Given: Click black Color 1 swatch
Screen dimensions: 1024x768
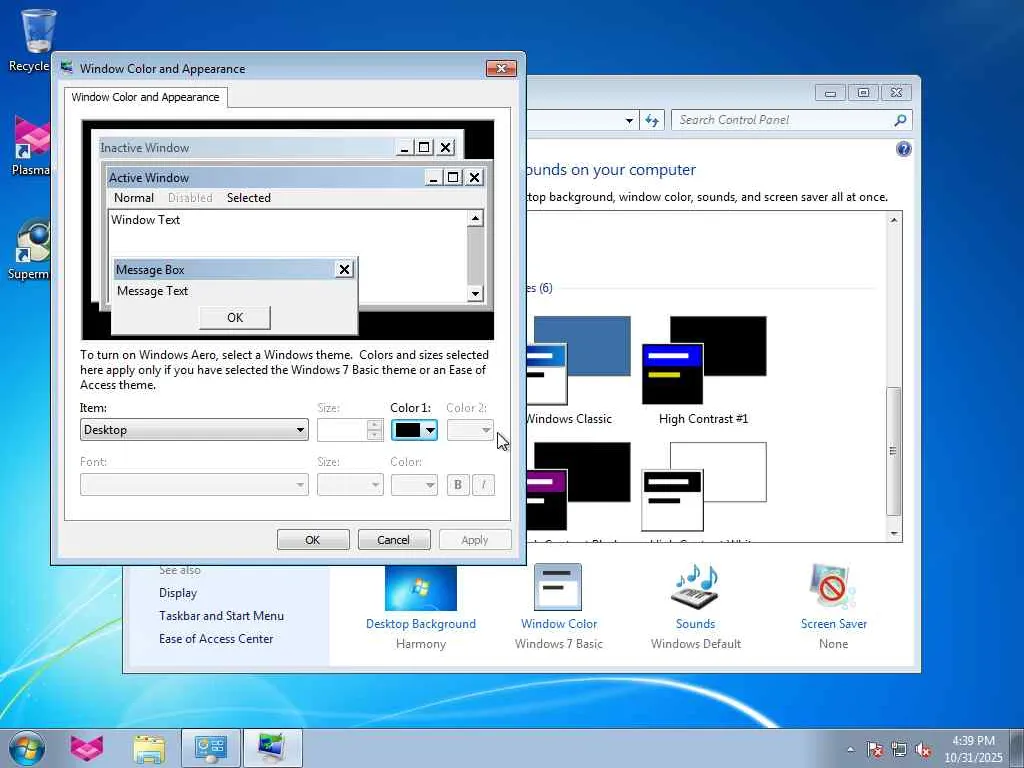Looking at the screenshot, I should [x=408, y=430].
